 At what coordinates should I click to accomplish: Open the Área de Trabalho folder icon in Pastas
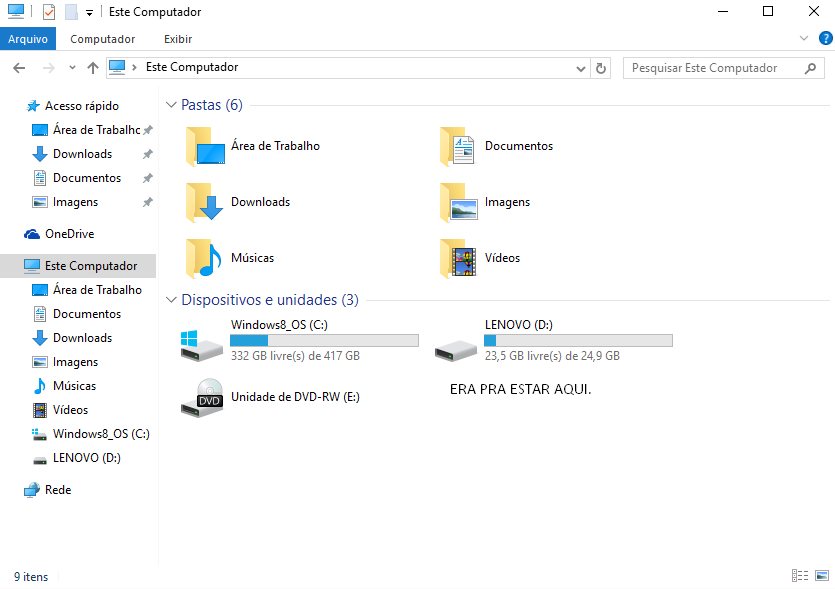pyautogui.click(x=205, y=146)
